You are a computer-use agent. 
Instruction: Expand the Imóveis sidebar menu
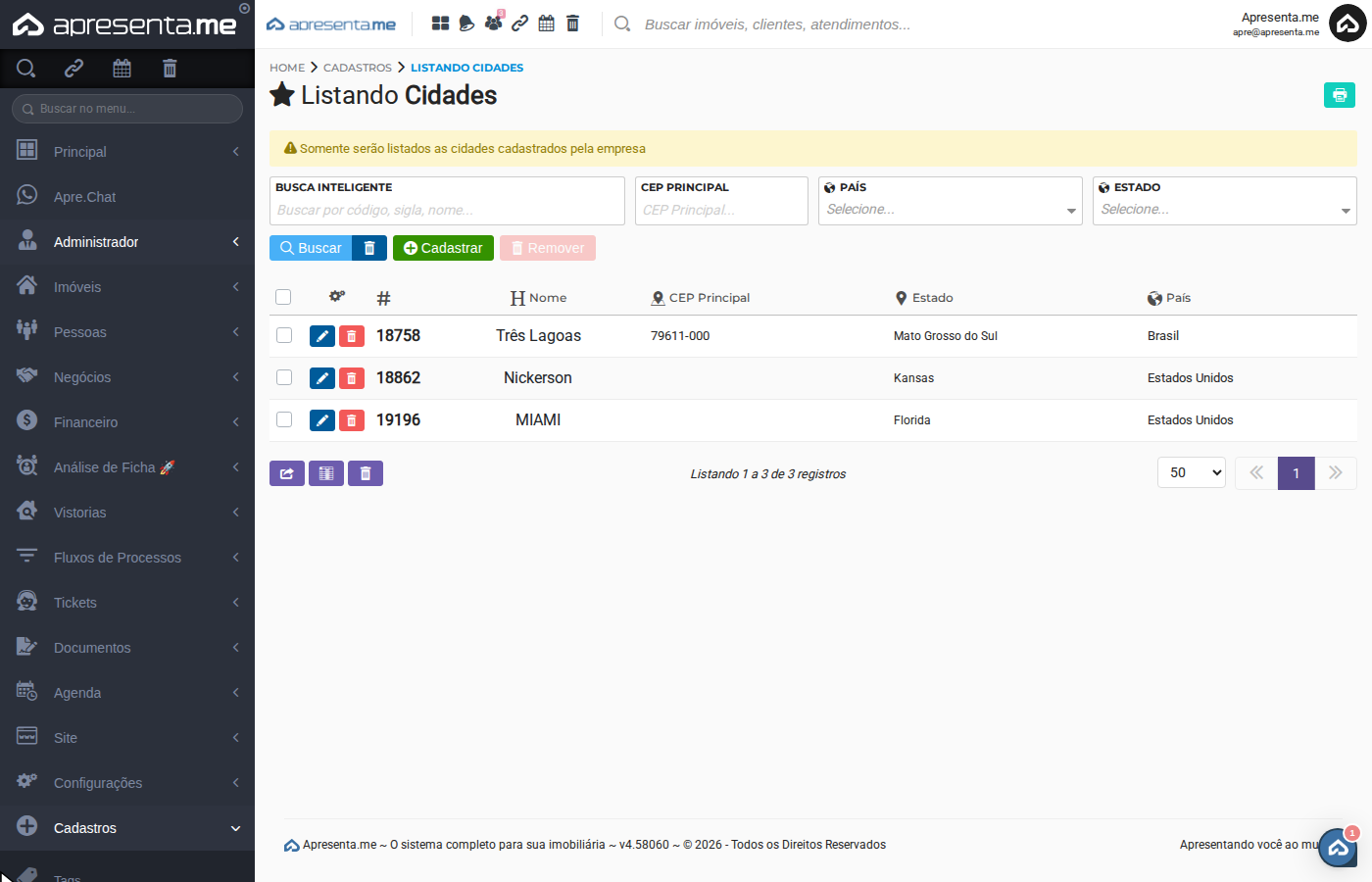point(127,287)
